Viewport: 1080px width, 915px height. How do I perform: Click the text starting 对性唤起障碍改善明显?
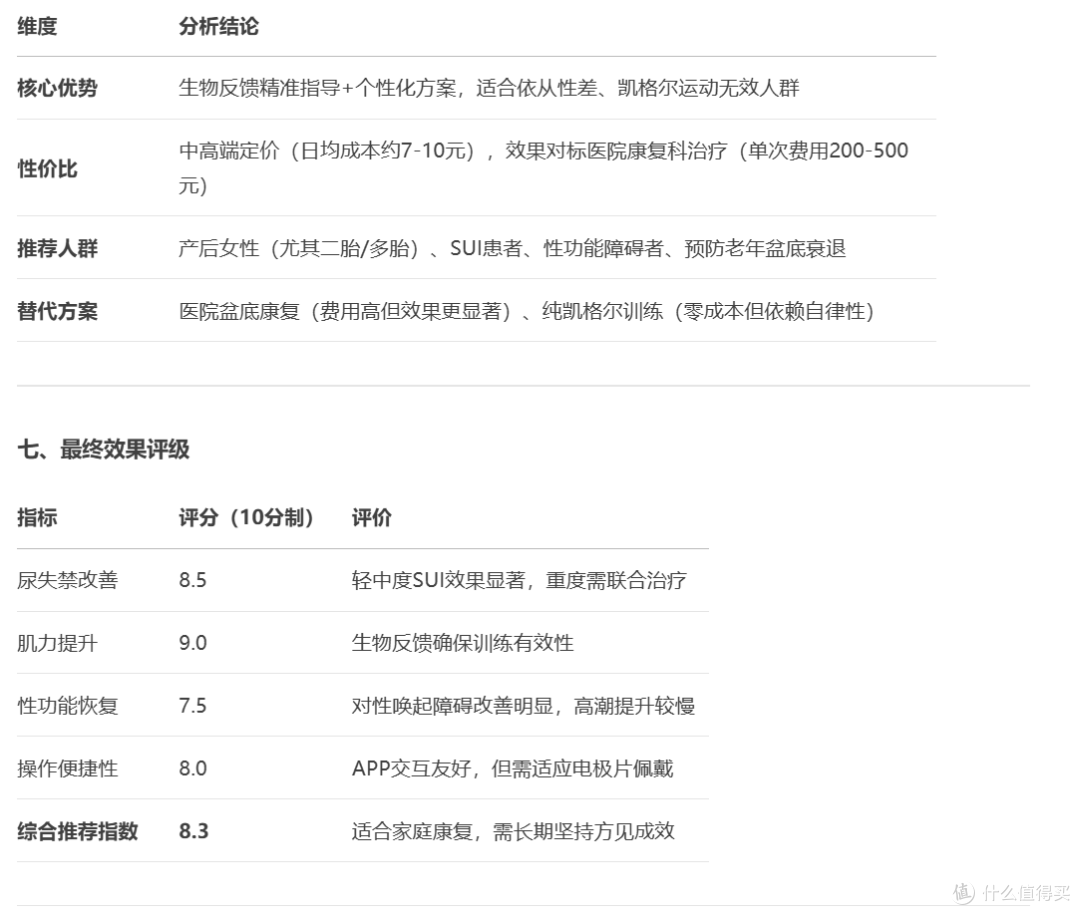tap(523, 706)
